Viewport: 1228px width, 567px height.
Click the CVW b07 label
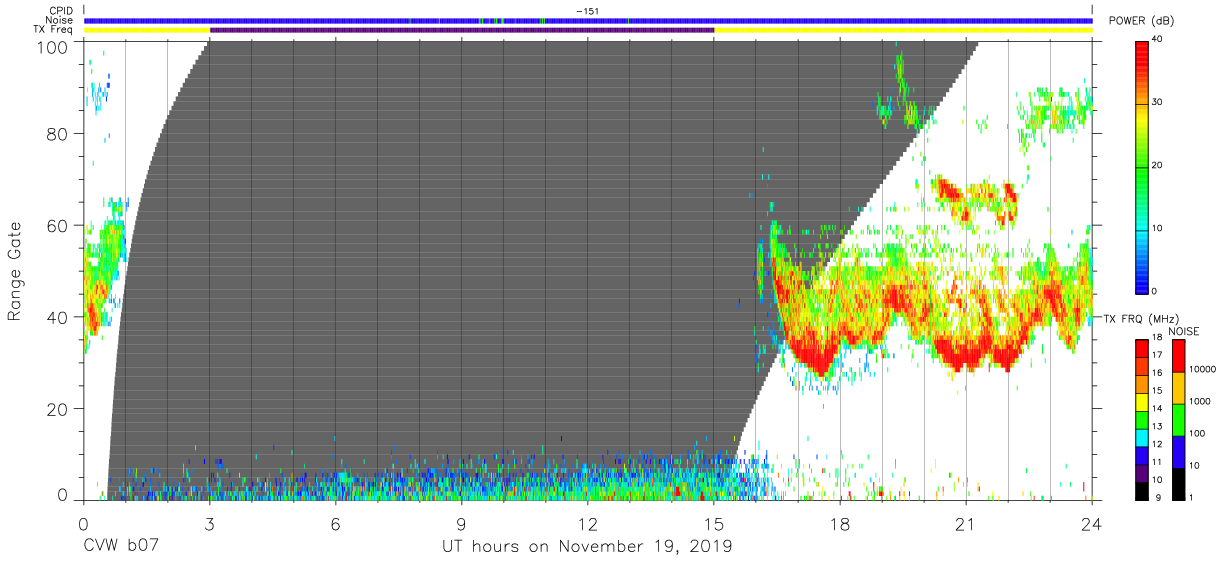tap(120, 547)
